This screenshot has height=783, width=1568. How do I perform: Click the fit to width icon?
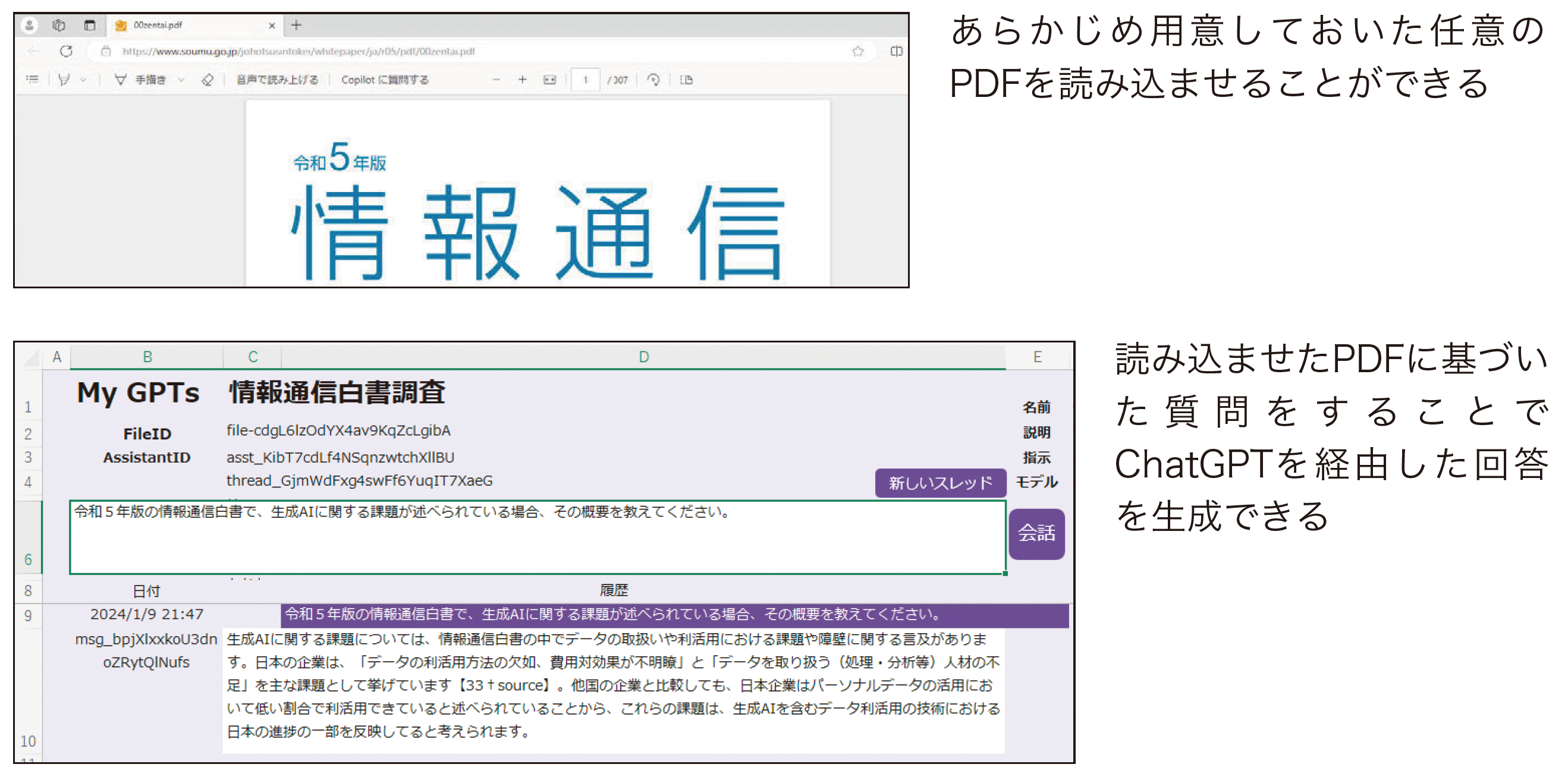(549, 80)
